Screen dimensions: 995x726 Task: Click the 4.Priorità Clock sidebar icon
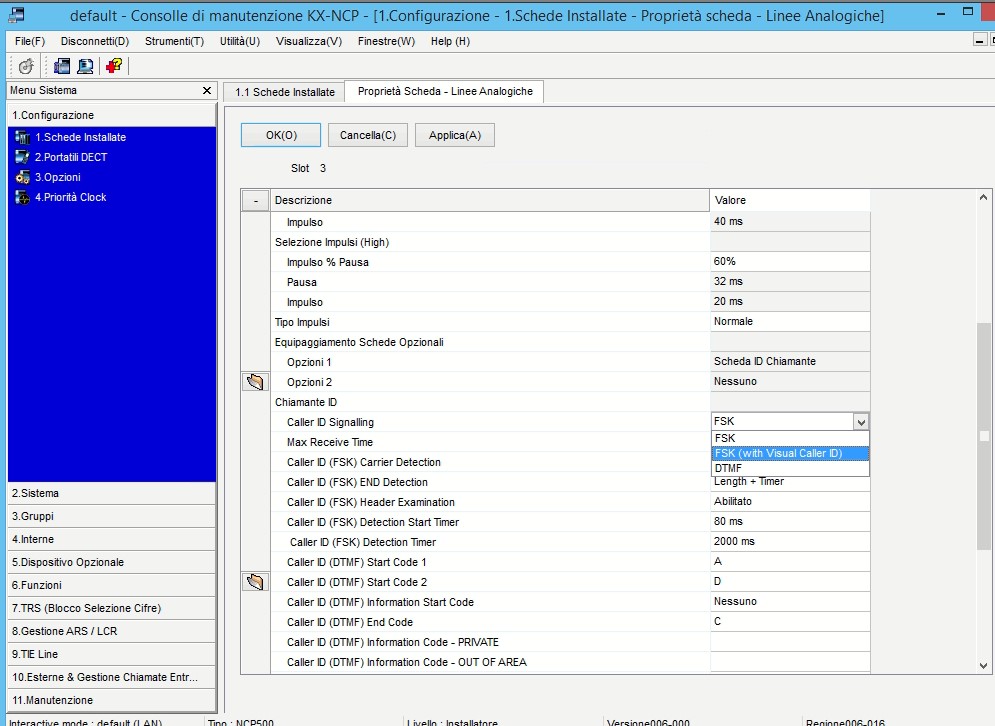22,197
